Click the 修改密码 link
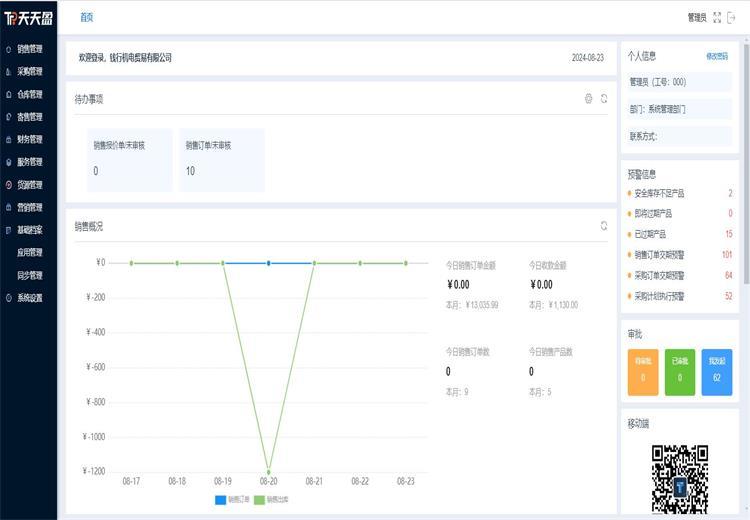 pos(717,56)
